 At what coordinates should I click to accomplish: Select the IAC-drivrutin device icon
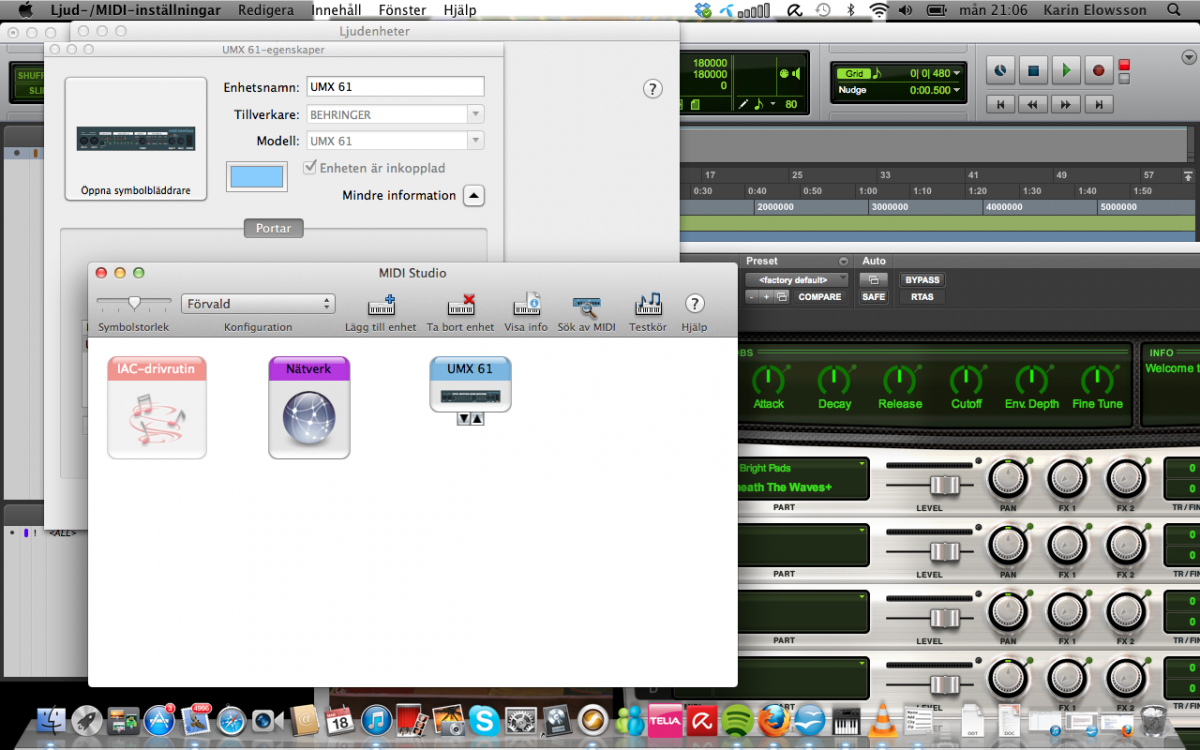pos(157,407)
